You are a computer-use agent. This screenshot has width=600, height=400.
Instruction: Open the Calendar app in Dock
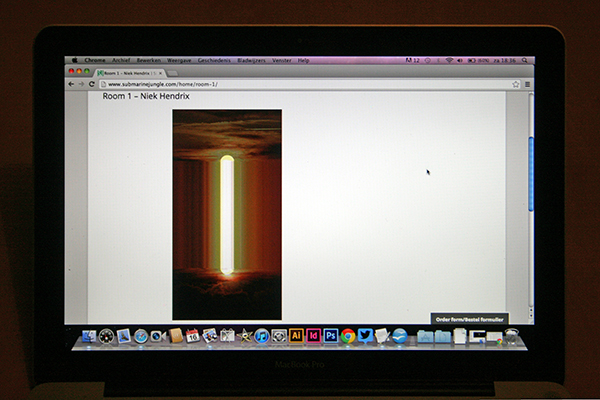(192, 336)
